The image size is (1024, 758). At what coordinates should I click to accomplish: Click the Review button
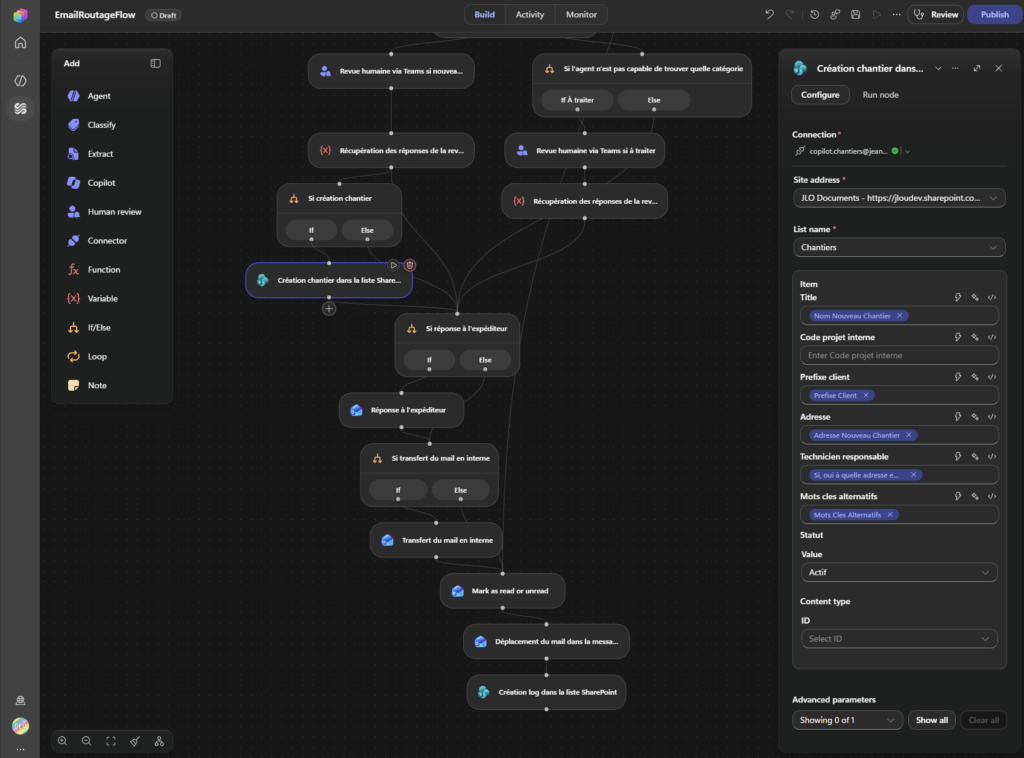936,14
